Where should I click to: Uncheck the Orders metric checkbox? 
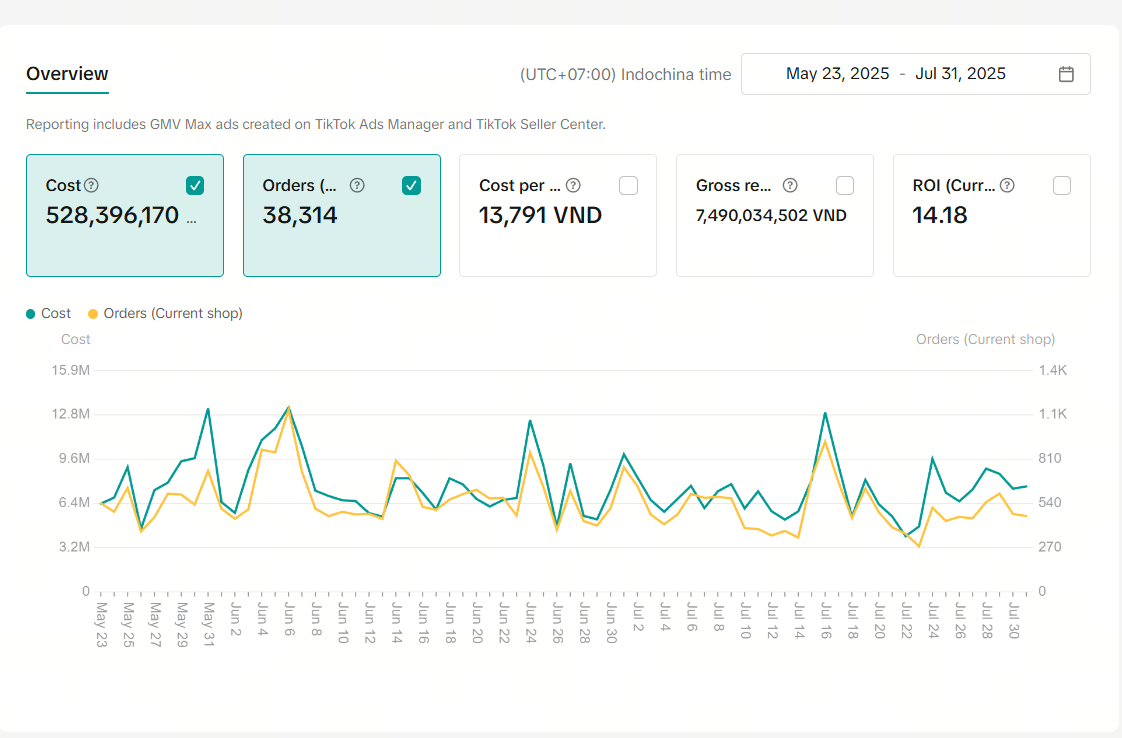[411, 185]
